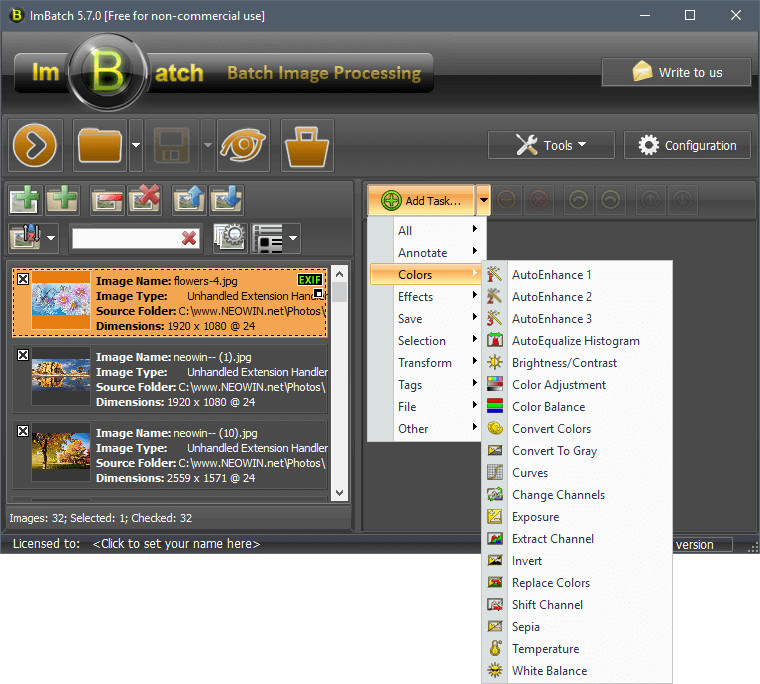
Task: Clear the filter with red X icon
Action: click(x=189, y=238)
